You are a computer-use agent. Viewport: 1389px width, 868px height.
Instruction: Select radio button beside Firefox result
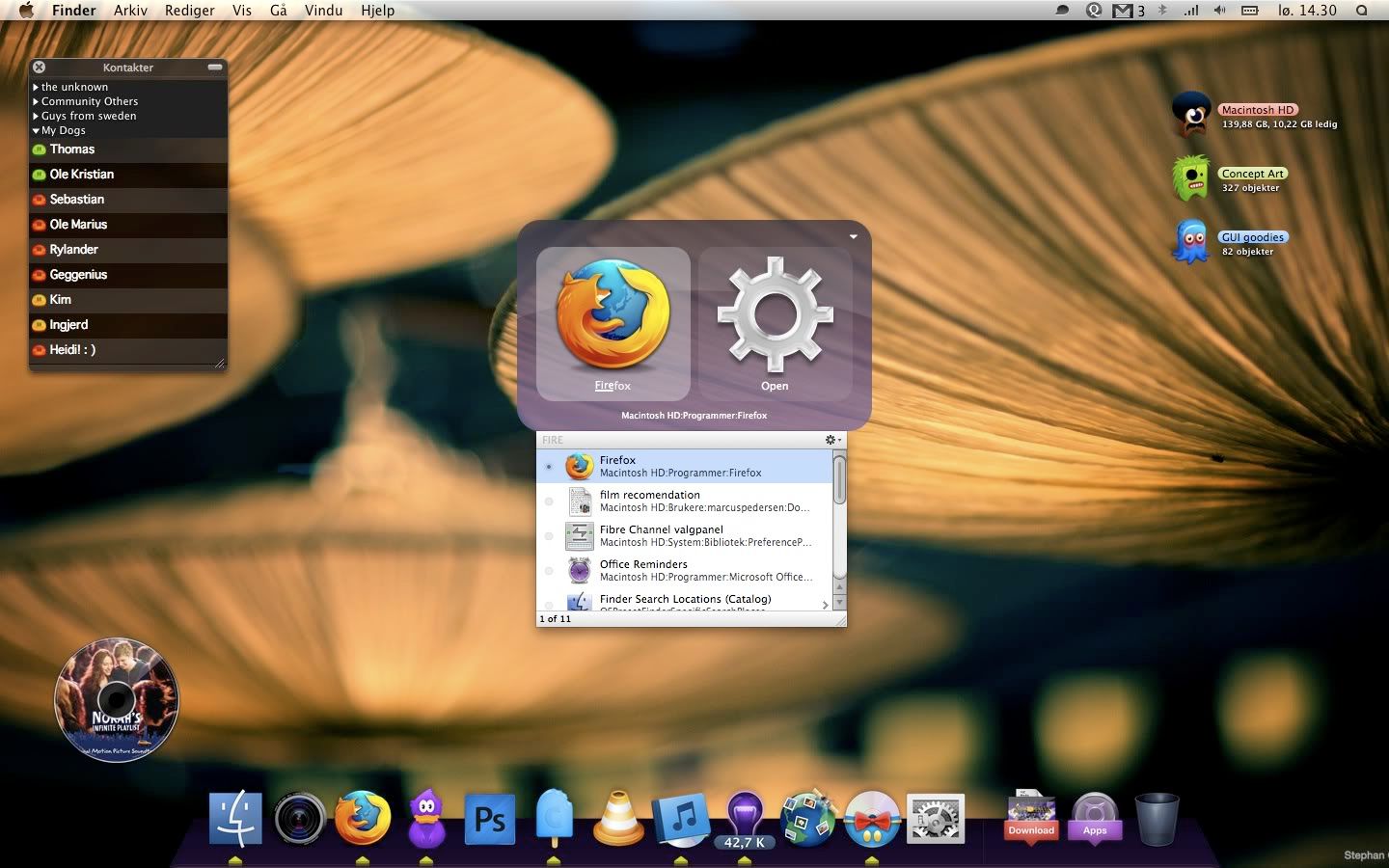click(x=549, y=467)
